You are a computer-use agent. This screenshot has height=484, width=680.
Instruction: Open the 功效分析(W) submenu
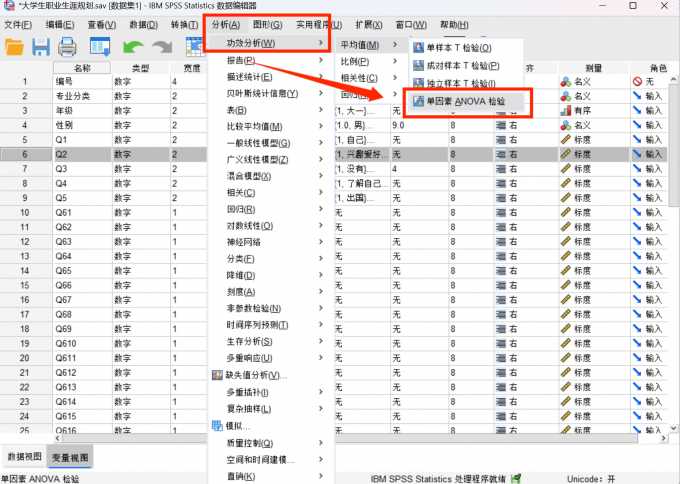(272, 43)
